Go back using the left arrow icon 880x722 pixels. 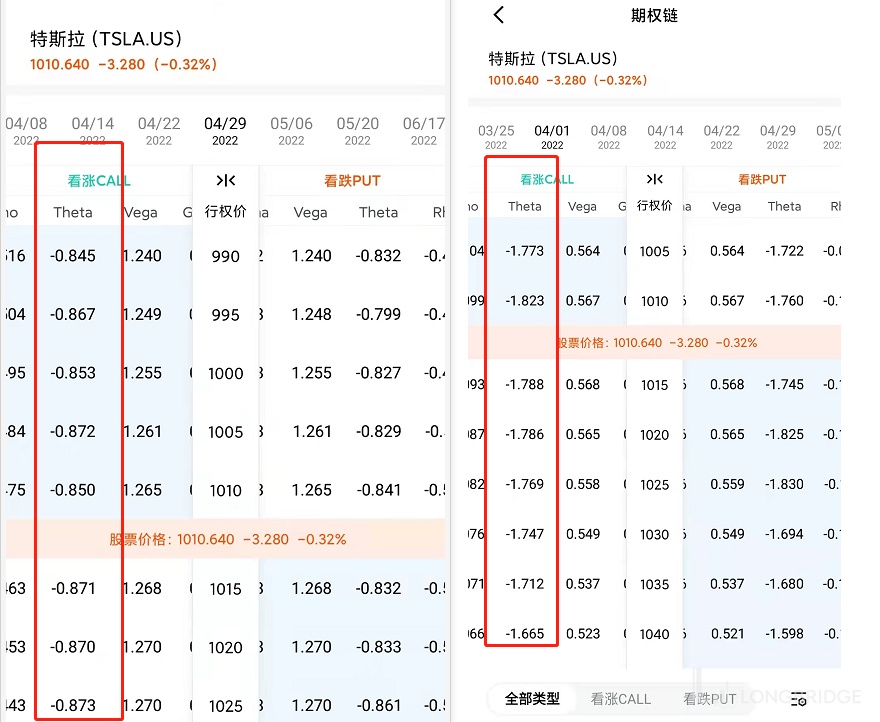pyautogui.click(x=498, y=15)
